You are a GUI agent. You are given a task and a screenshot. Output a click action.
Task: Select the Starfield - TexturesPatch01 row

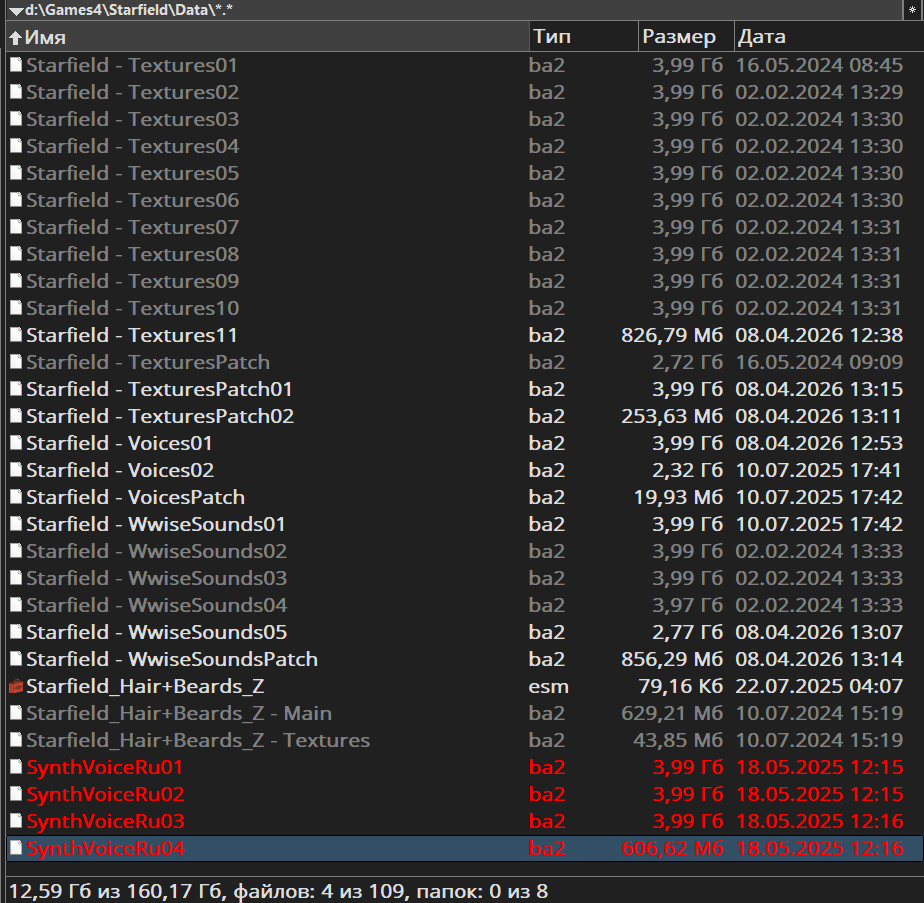[159, 390]
